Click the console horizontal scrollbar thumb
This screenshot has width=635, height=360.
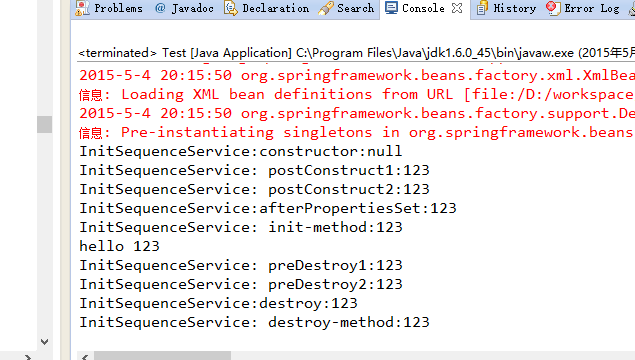[x=162, y=356]
